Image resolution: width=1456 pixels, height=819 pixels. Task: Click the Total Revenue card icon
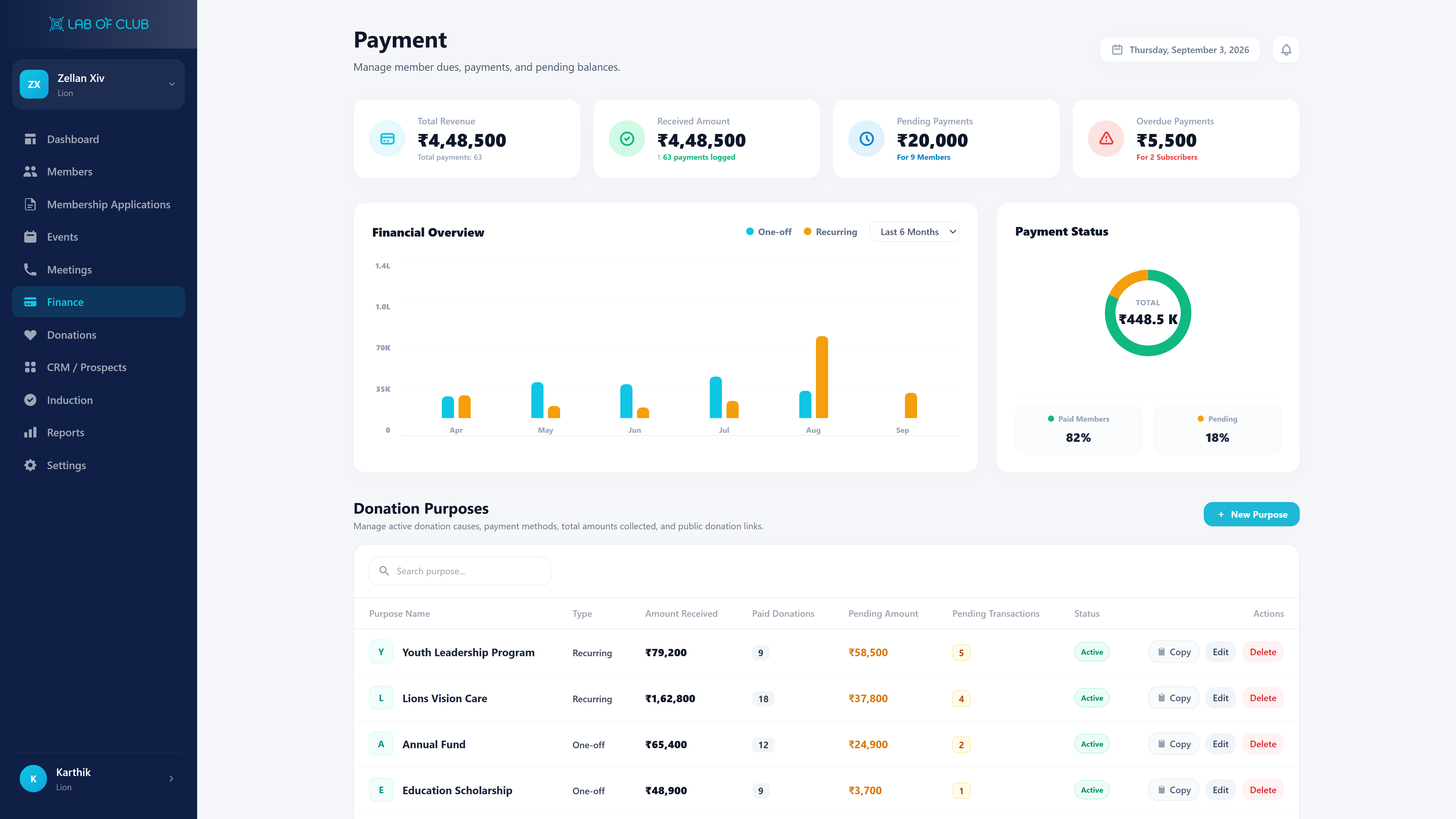(x=387, y=139)
